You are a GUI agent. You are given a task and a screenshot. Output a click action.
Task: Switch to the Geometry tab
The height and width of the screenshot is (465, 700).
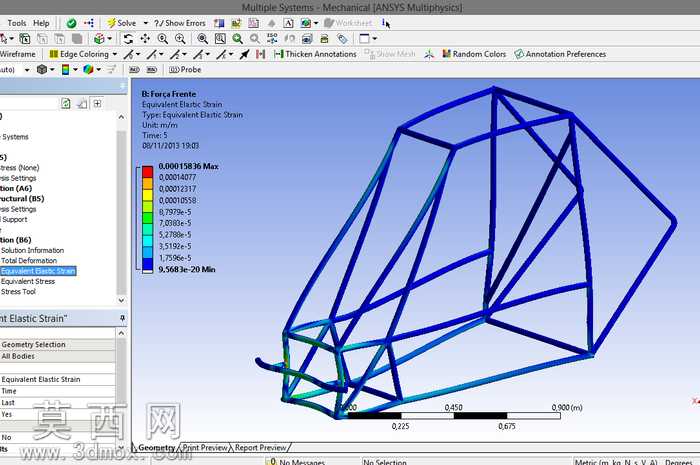click(156, 447)
